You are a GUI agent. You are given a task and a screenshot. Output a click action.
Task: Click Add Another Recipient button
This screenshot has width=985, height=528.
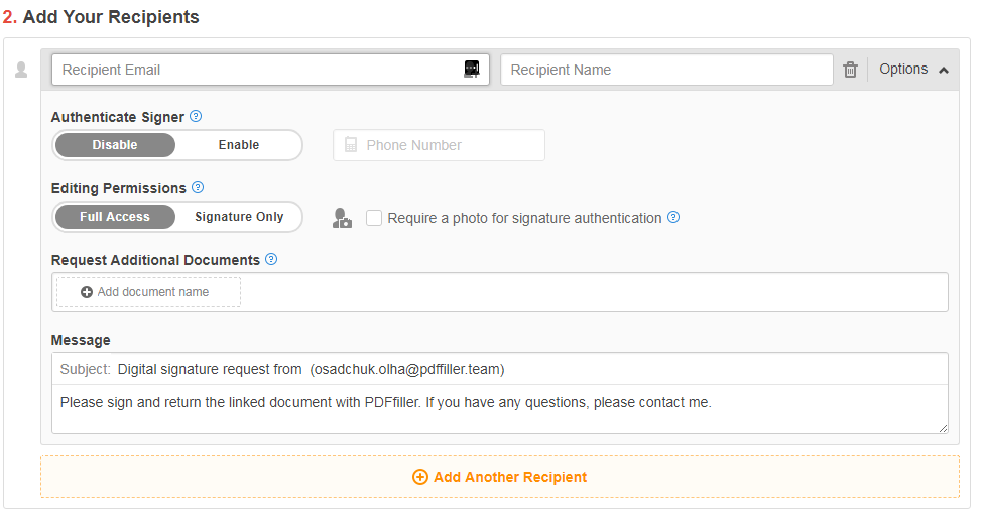pos(500,477)
